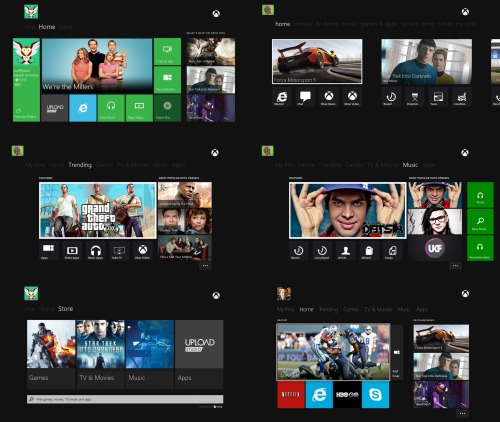
Task: Open the large Star Trek Into Darkness tile
Action: pos(426,61)
